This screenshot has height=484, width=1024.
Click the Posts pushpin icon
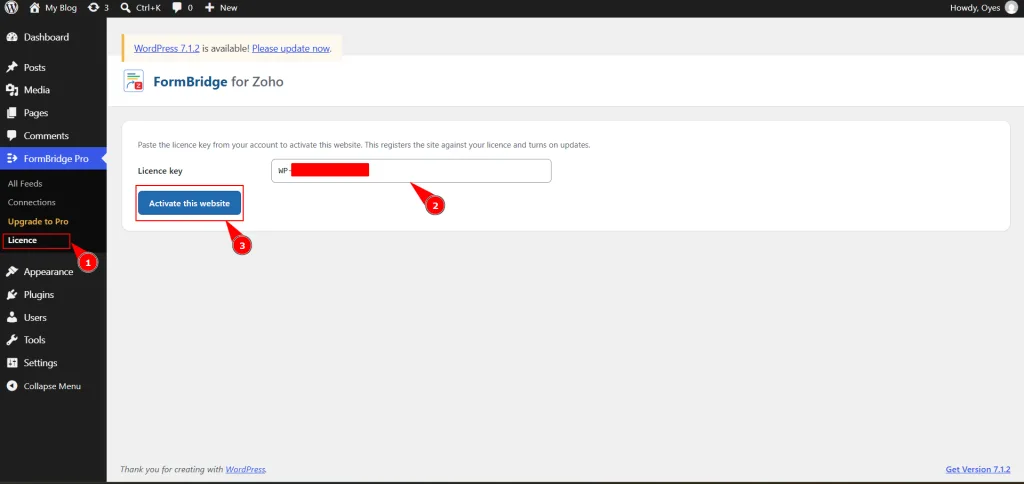coord(12,67)
